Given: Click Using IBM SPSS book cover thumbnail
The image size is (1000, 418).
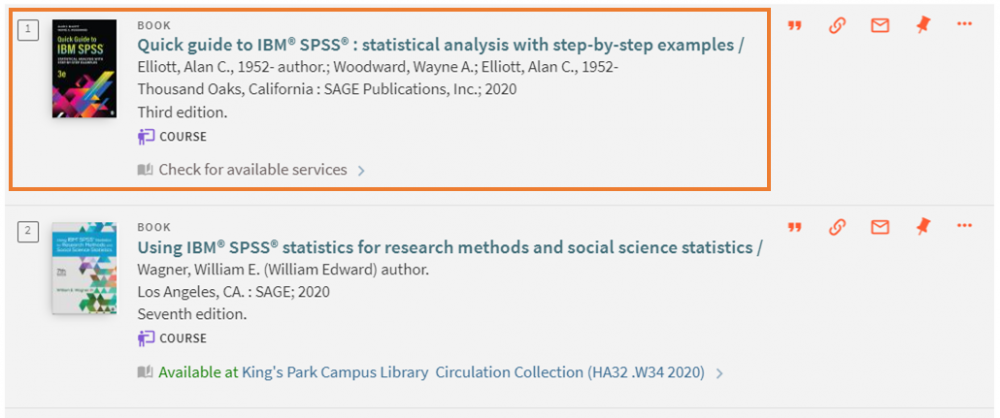Looking at the screenshot, I should coord(84,267).
